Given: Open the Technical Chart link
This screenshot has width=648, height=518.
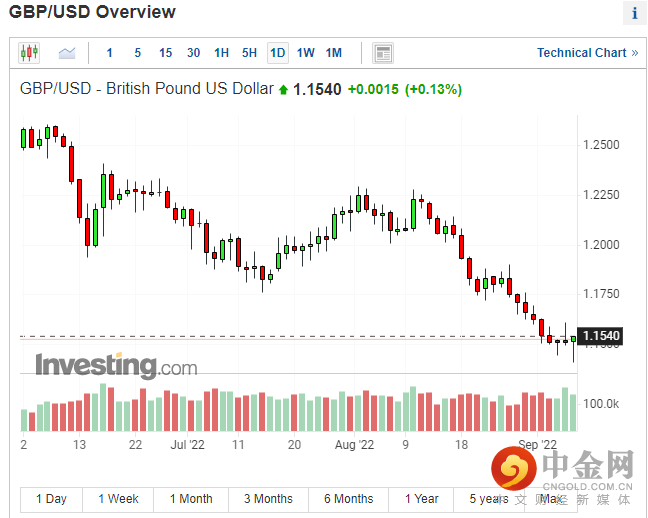Looking at the screenshot, I should point(581,53).
